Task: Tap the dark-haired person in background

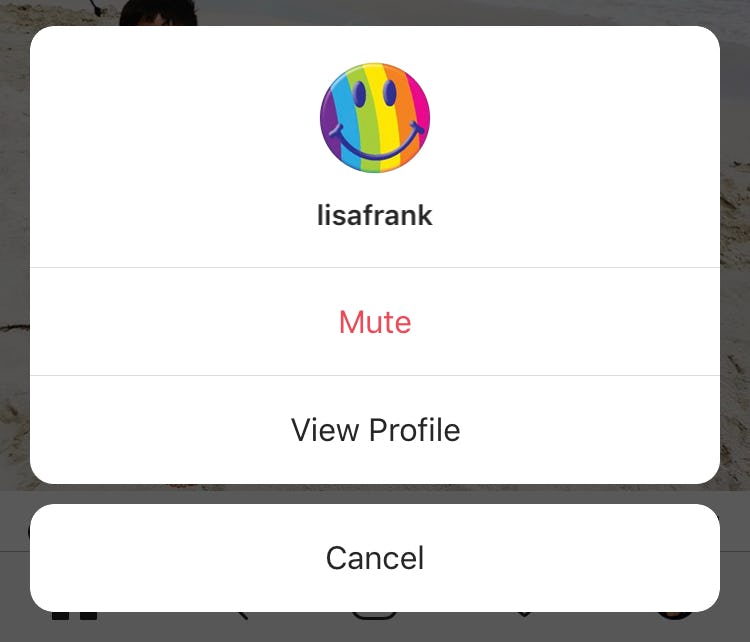Action: click(158, 12)
